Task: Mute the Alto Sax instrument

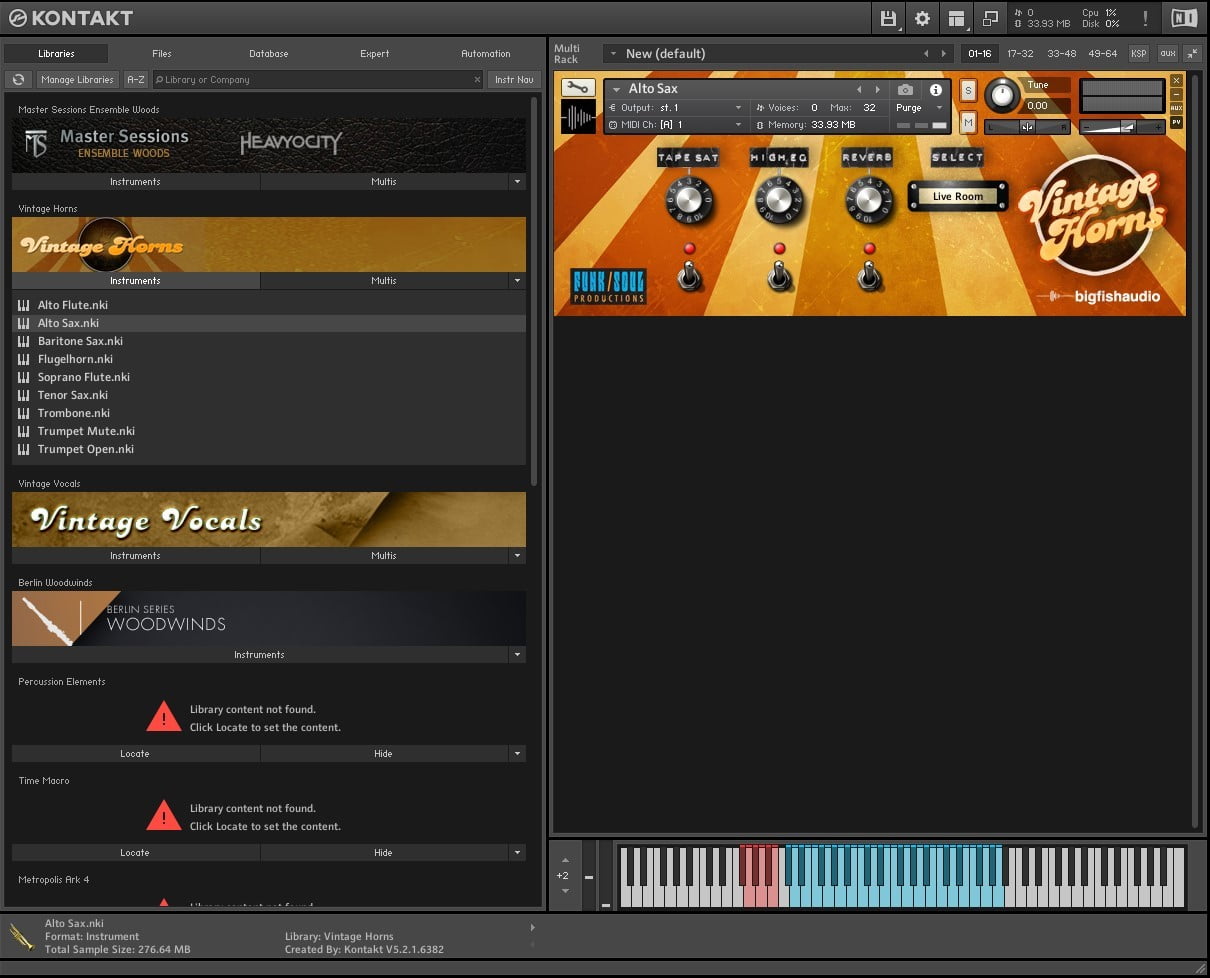Action: coord(968,122)
